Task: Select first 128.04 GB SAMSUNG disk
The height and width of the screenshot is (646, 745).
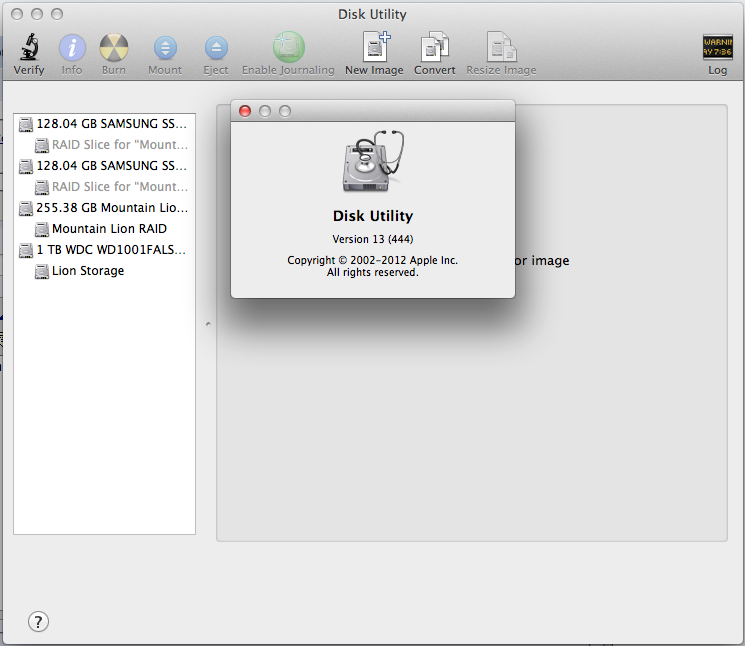Action: point(105,124)
